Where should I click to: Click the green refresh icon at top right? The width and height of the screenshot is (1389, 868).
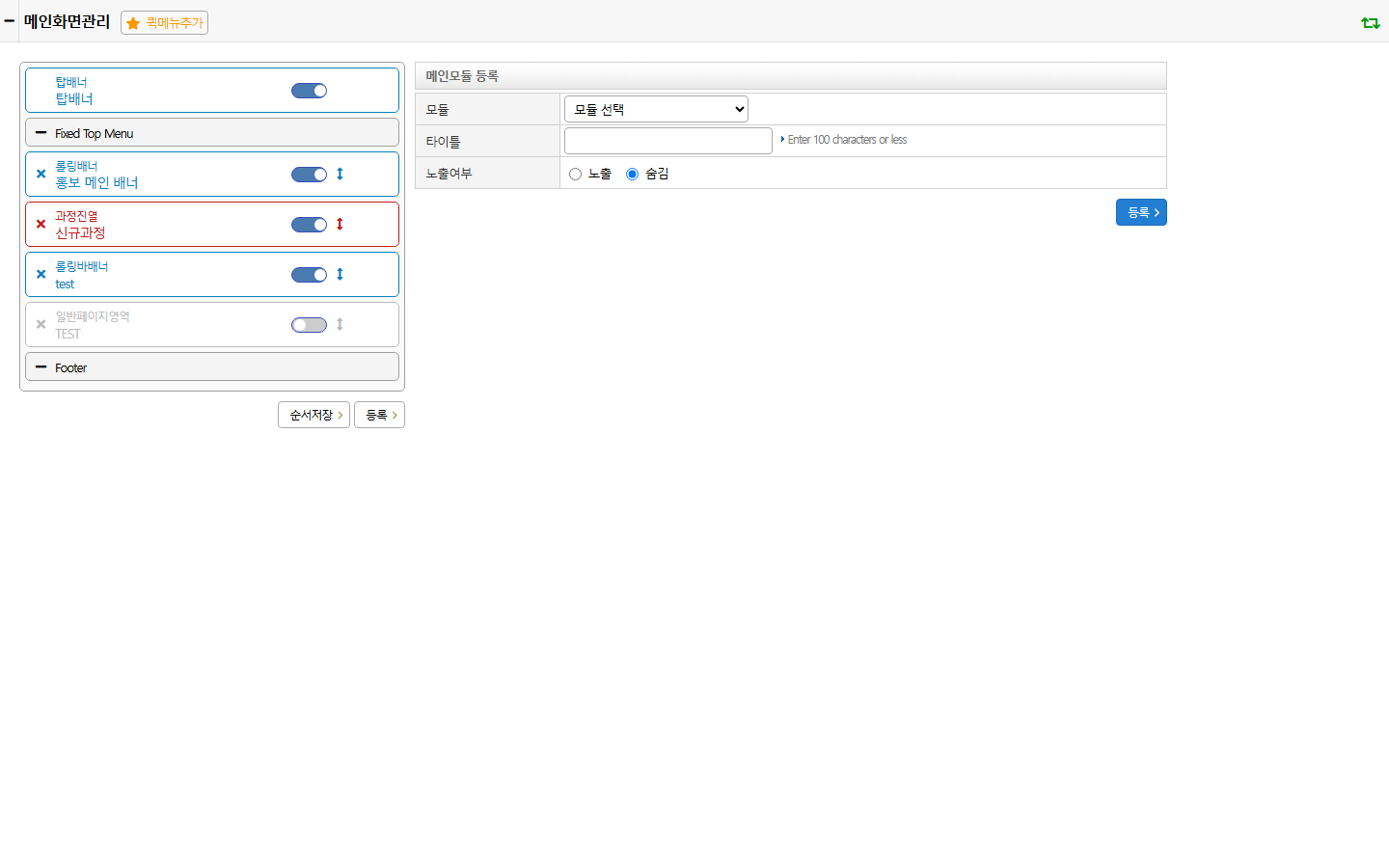[x=1370, y=22]
